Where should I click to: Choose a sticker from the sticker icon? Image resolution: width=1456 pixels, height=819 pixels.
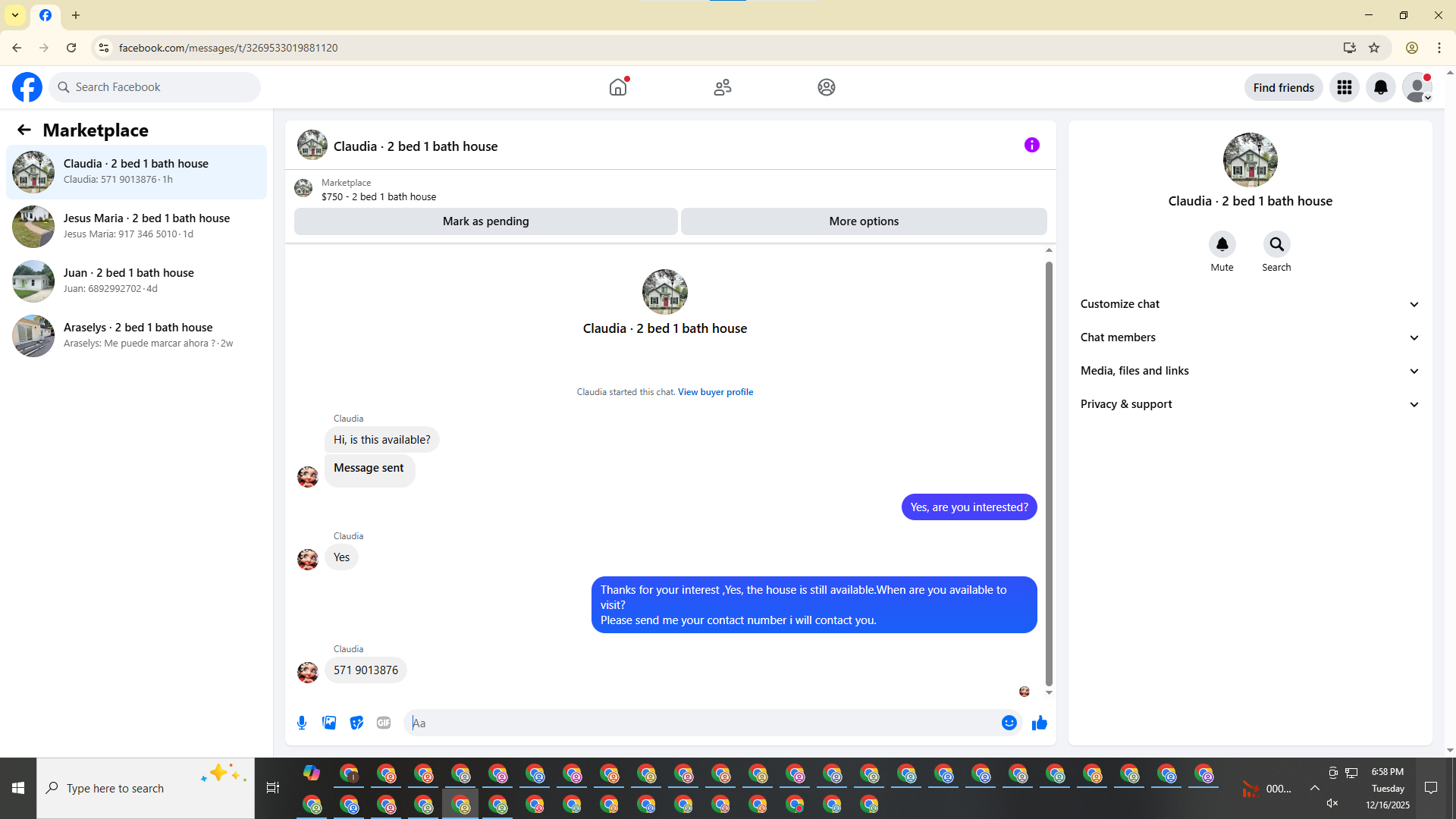(356, 723)
